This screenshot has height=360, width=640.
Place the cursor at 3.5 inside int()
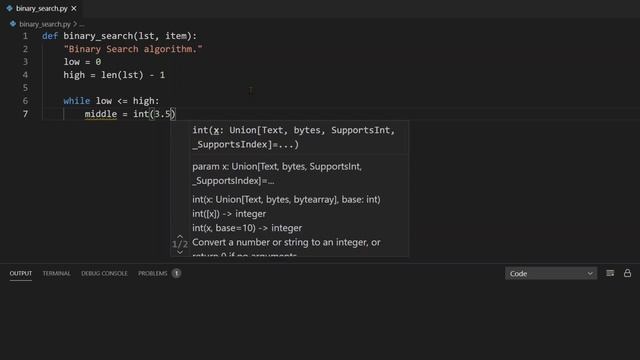point(162,114)
